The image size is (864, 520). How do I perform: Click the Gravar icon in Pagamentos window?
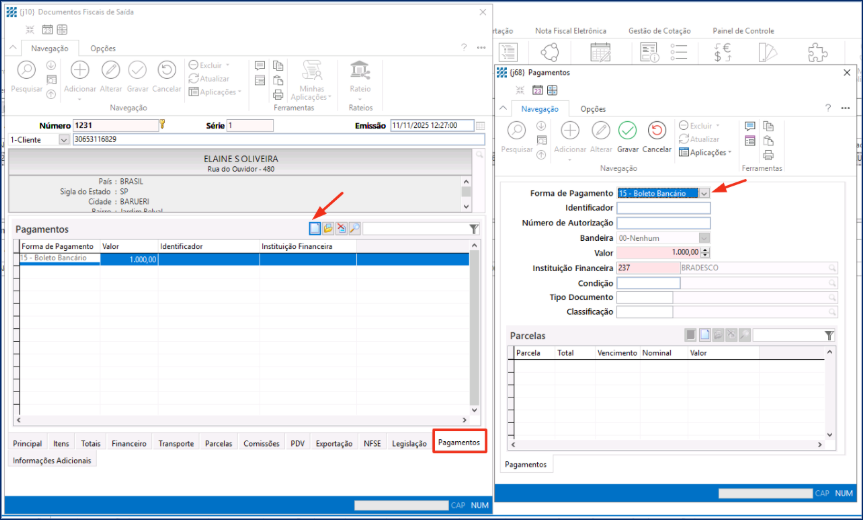pyautogui.click(x=627, y=131)
